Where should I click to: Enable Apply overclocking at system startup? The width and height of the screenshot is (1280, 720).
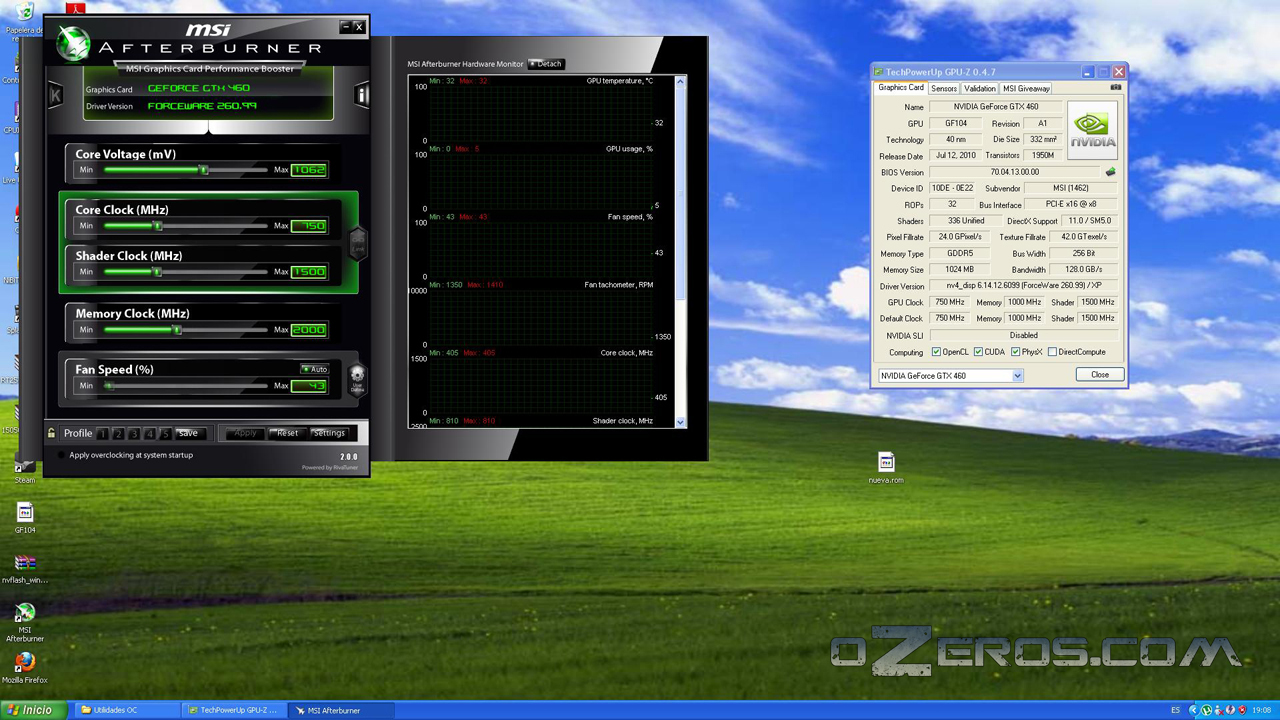62,455
